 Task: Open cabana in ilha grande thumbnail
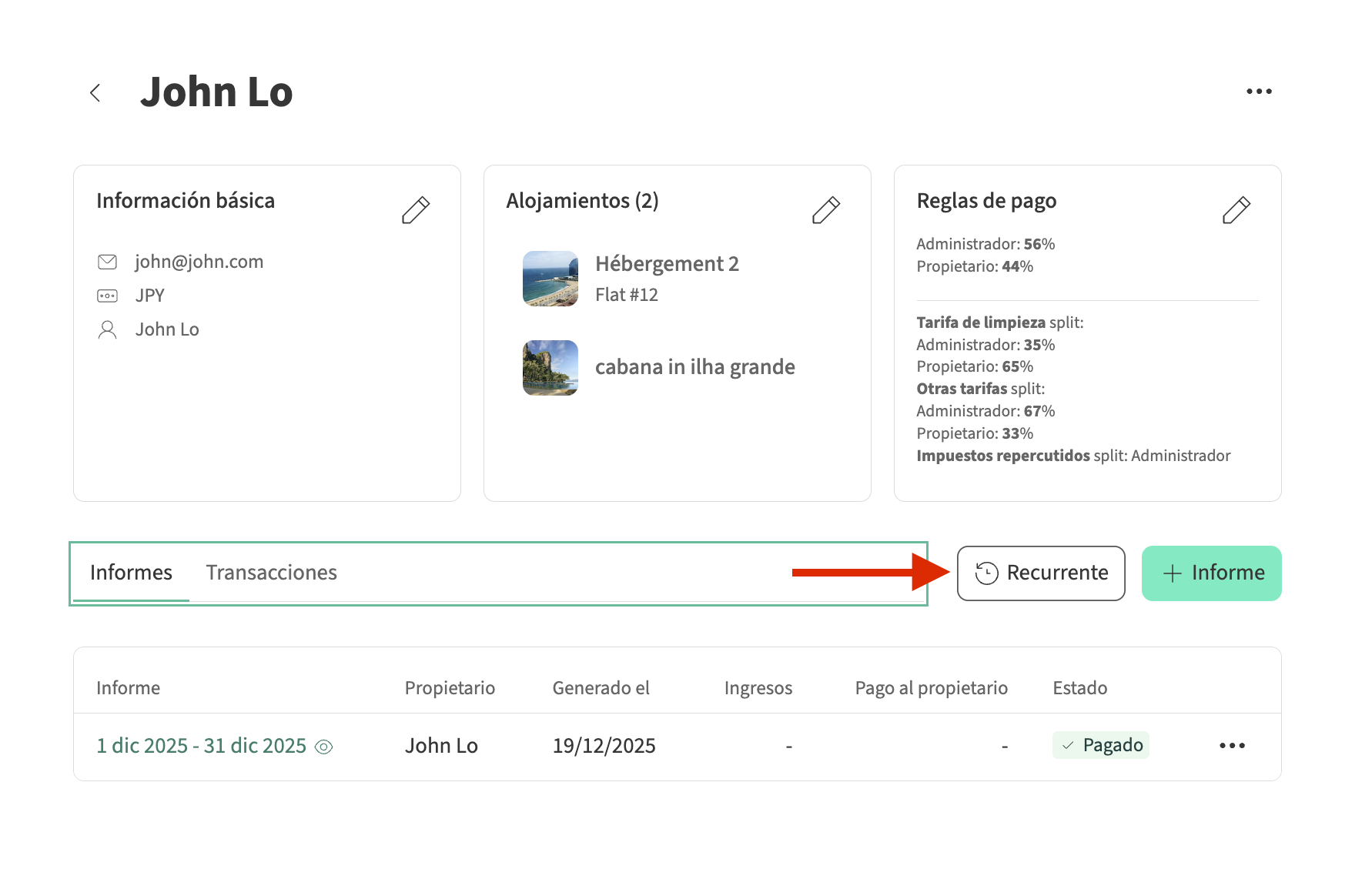tap(550, 368)
